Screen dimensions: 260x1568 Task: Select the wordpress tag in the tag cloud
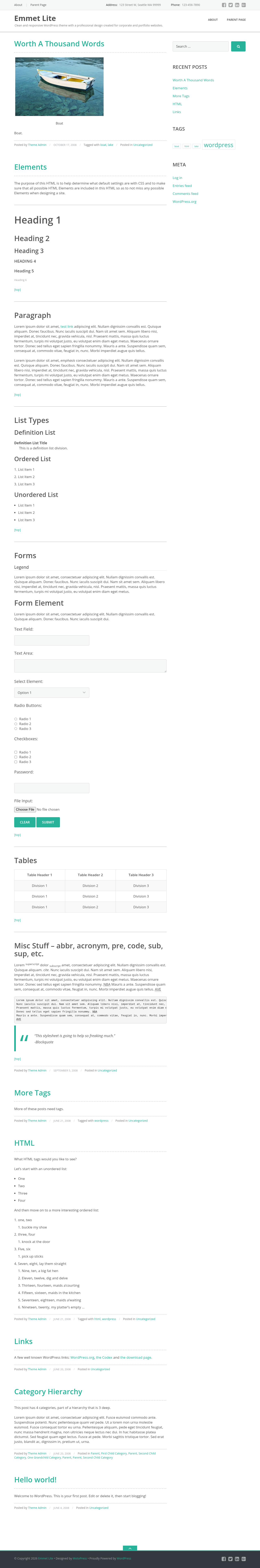point(219,145)
